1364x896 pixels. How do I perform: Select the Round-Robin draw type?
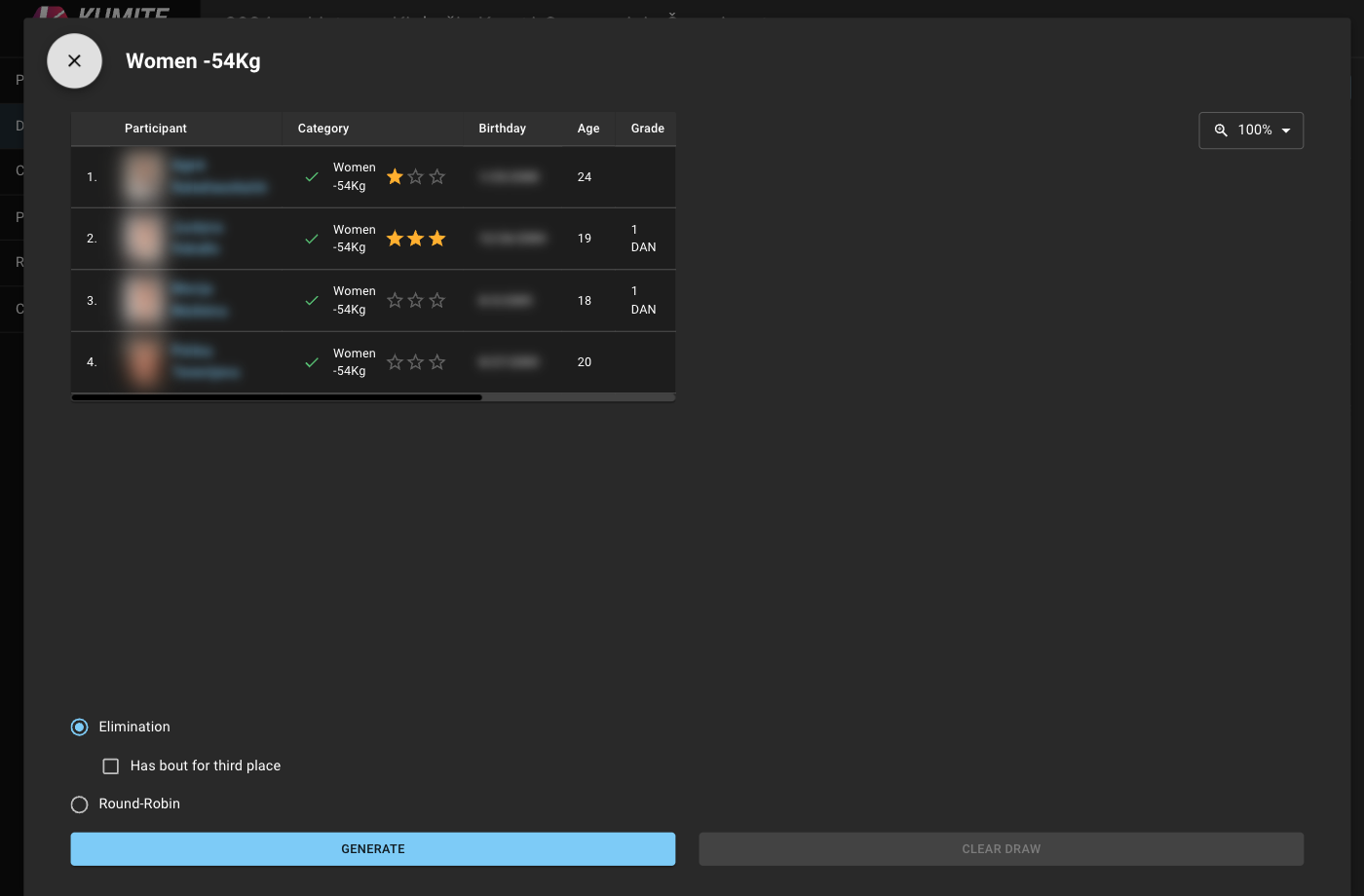80,804
